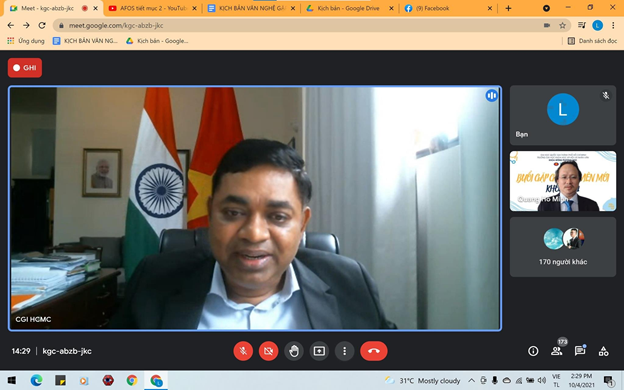
Task: Click the present now screen-share icon
Action: [x=319, y=351]
